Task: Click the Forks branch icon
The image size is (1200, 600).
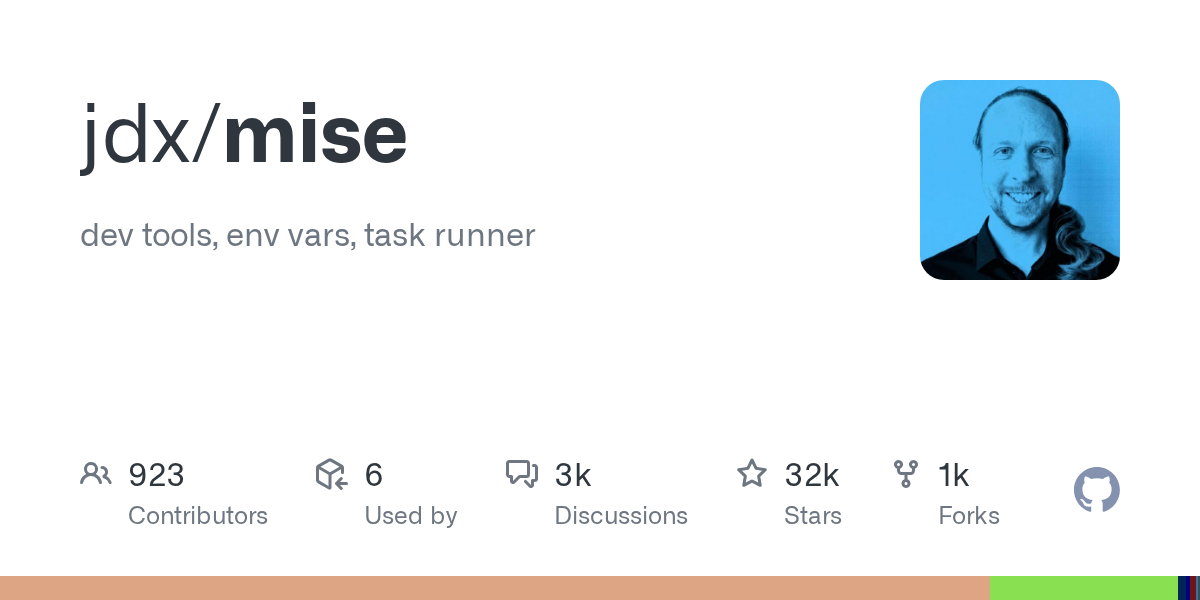Action: click(906, 474)
